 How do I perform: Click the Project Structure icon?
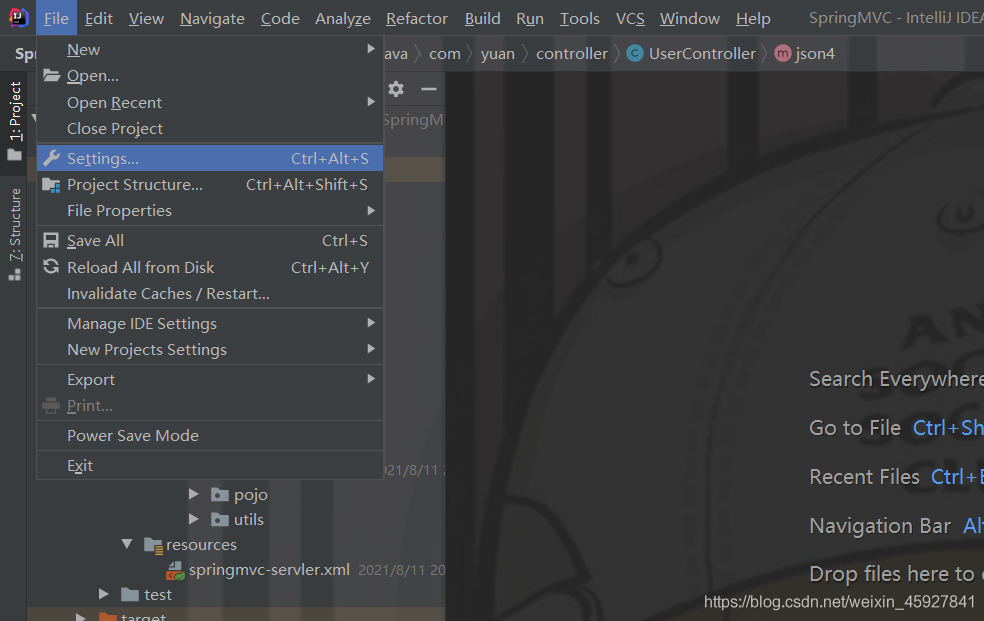tap(51, 185)
